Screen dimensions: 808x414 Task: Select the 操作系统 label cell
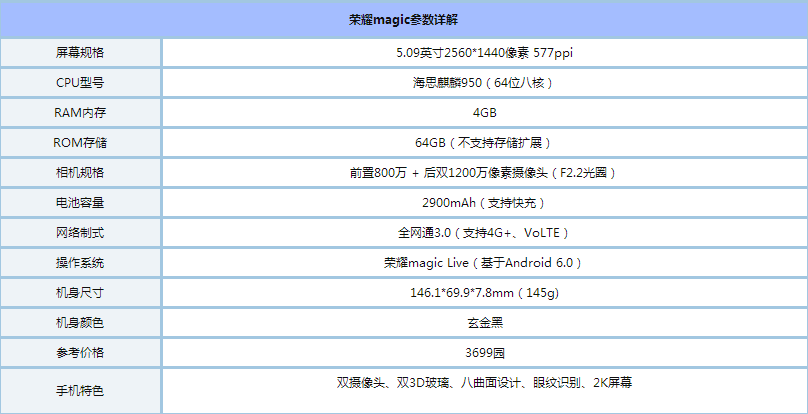coord(80,262)
